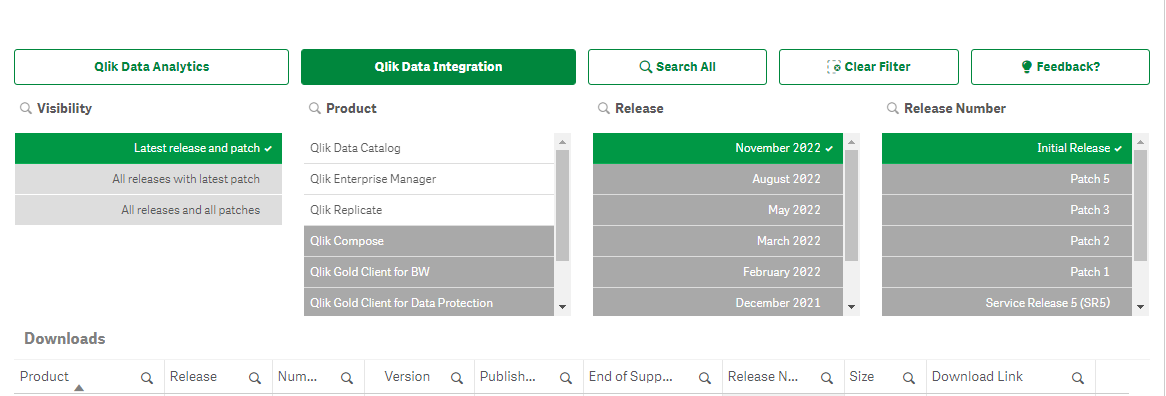Search the Size table column
Image resolution: width=1166 pixels, height=396 pixels.
click(909, 378)
